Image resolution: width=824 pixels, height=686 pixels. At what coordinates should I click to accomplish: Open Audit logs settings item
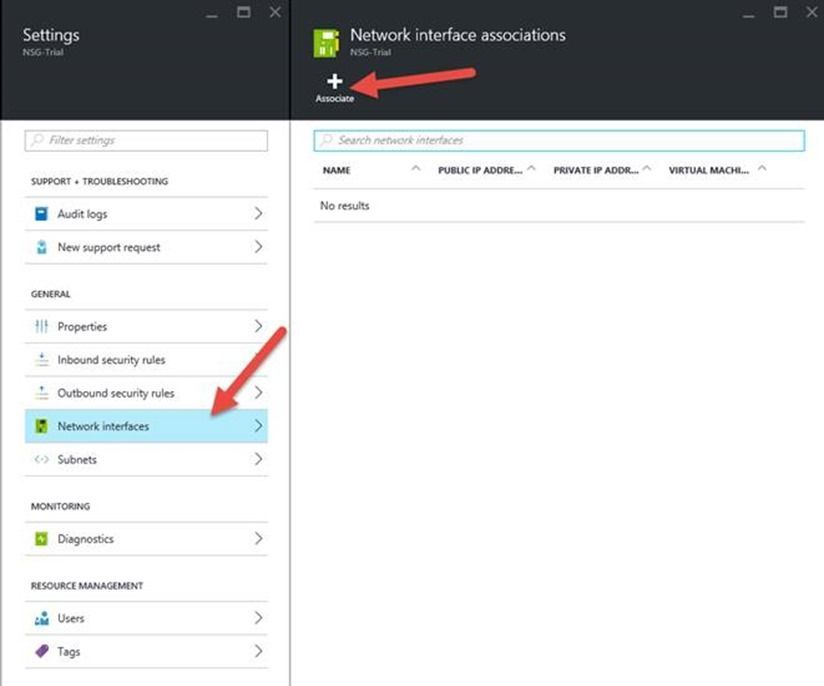pos(146,214)
